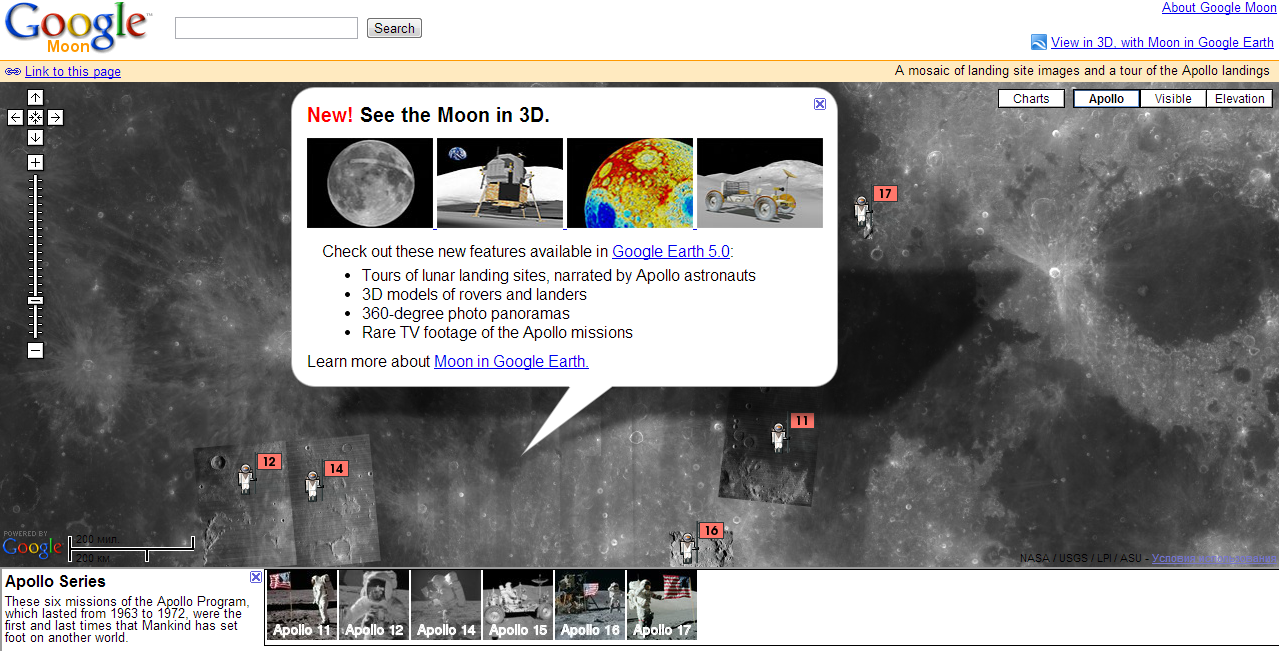Open the Google Earth 5.0 link
This screenshot has height=651, width=1279.
click(x=671, y=251)
